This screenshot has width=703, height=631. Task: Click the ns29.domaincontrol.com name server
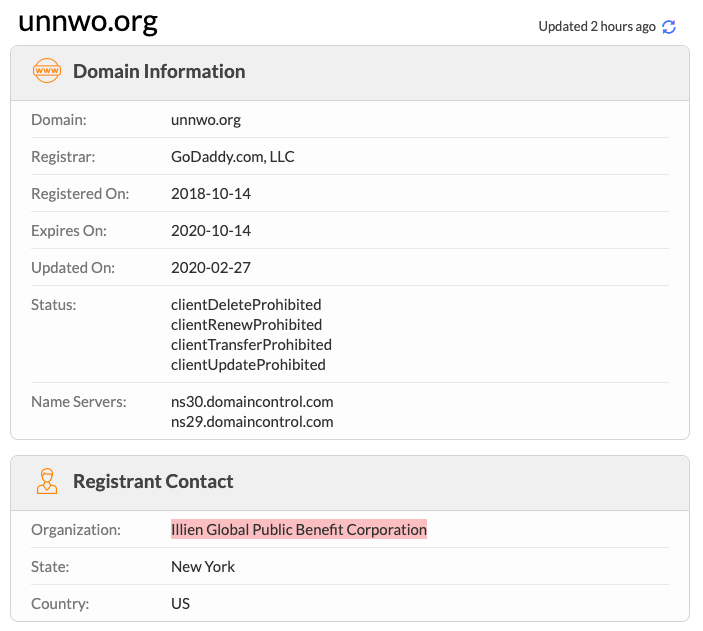pyautogui.click(x=252, y=421)
